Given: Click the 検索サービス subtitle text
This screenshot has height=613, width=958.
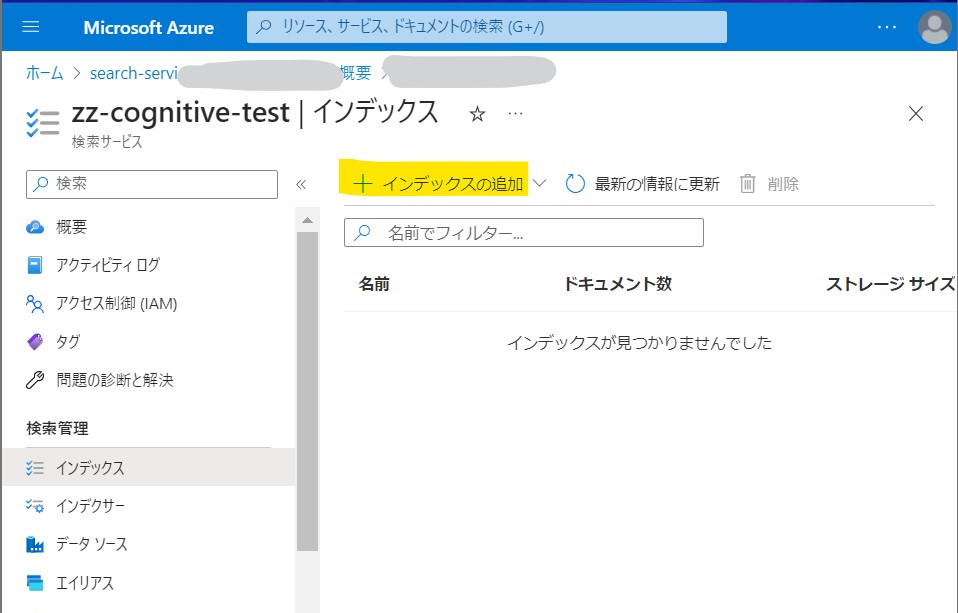Looking at the screenshot, I should point(107,142).
